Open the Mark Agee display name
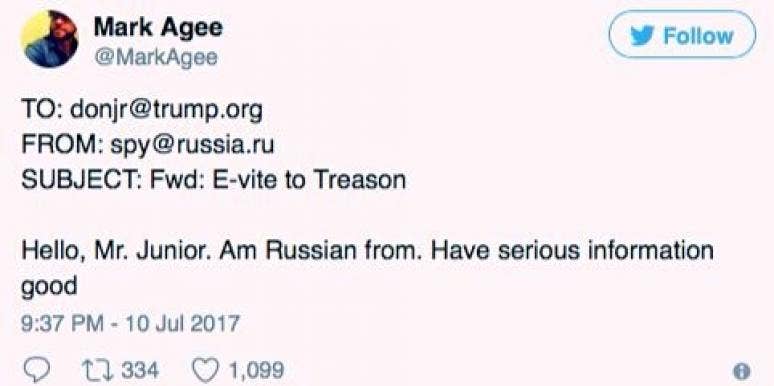This screenshot has height=386, width=774. (158, 27)
